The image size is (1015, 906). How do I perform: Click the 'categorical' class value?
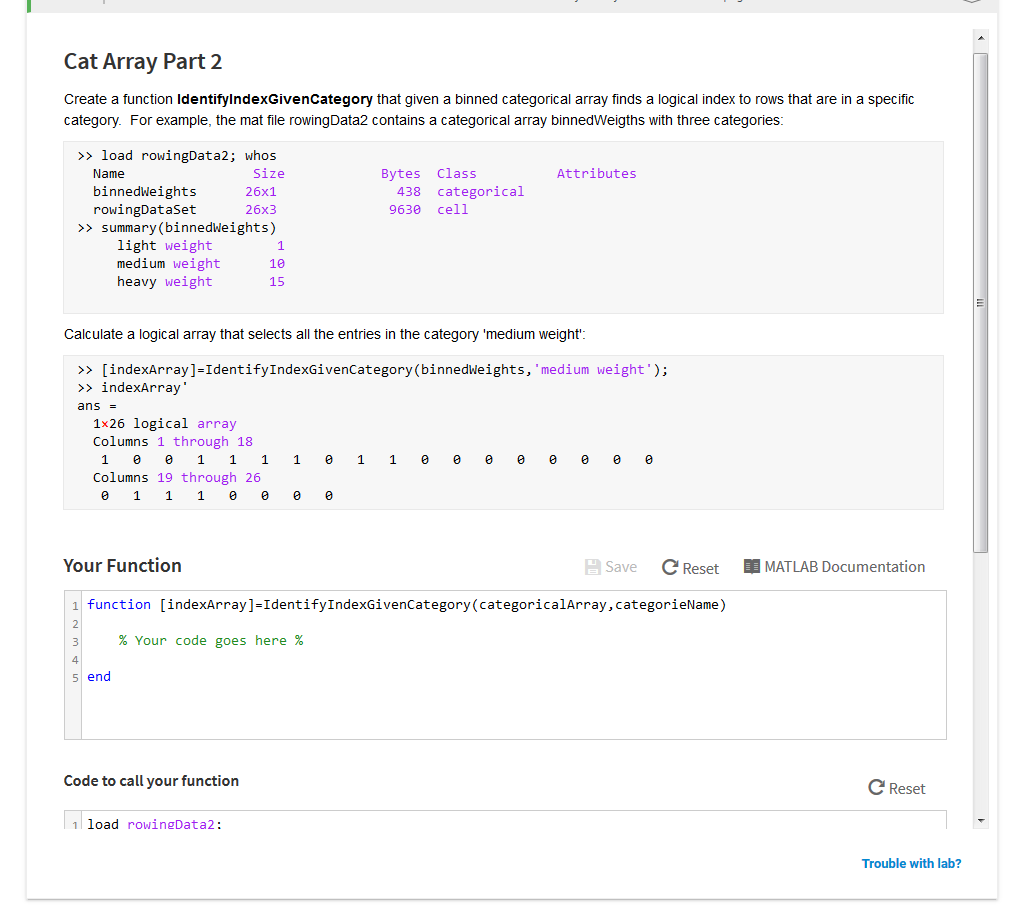click(x=480, y=192)
